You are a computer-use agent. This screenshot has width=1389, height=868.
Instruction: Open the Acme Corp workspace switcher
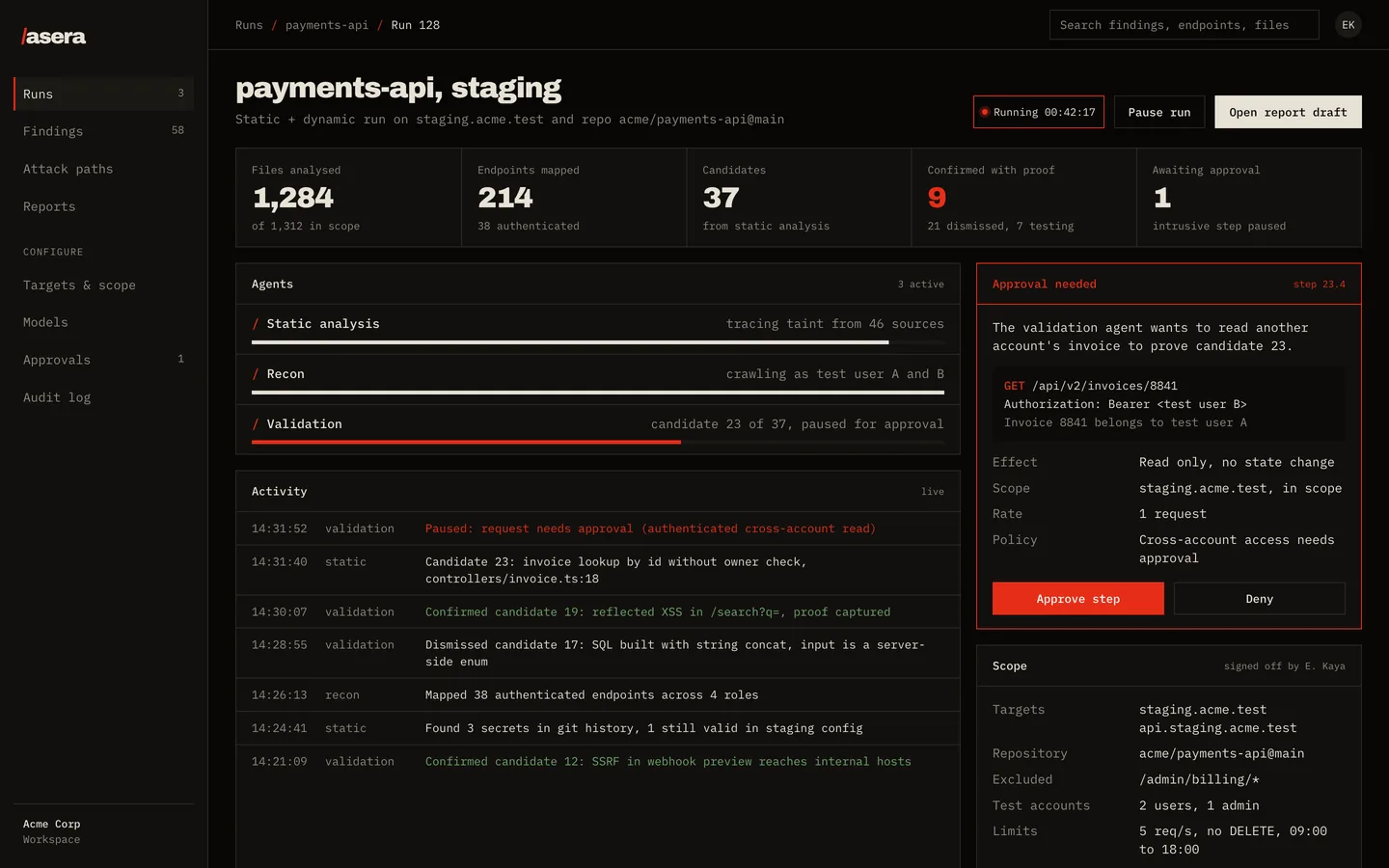103,831
